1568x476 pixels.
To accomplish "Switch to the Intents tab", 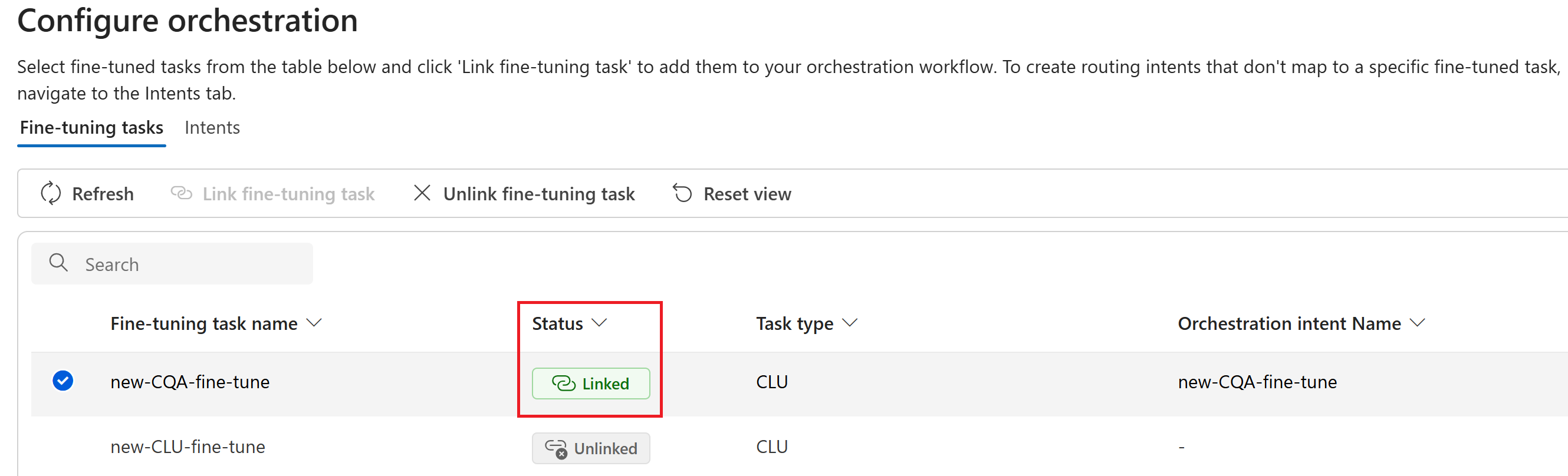I will click(x=212, y=128).
